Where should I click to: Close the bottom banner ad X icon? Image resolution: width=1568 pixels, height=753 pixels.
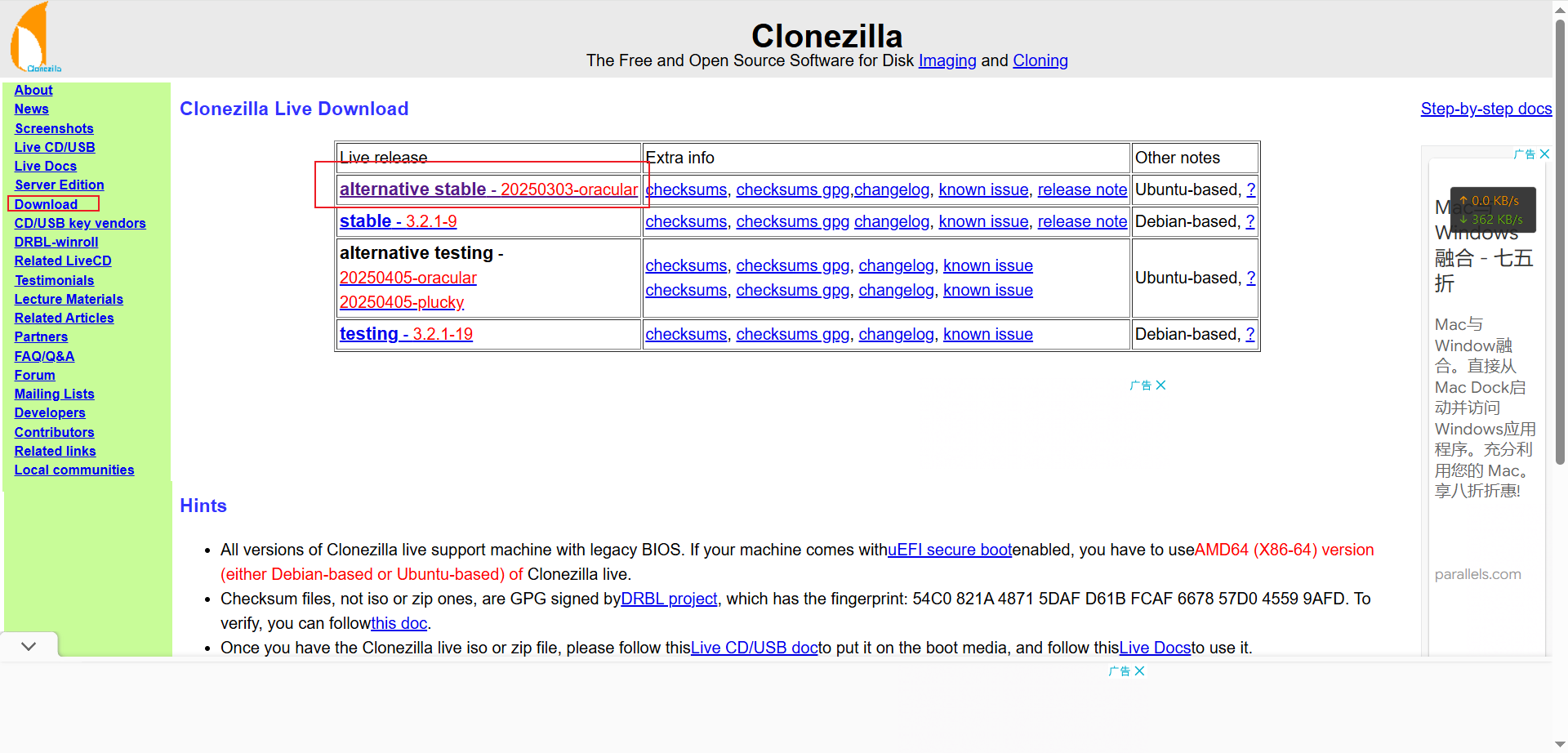tap(1139, 671)
